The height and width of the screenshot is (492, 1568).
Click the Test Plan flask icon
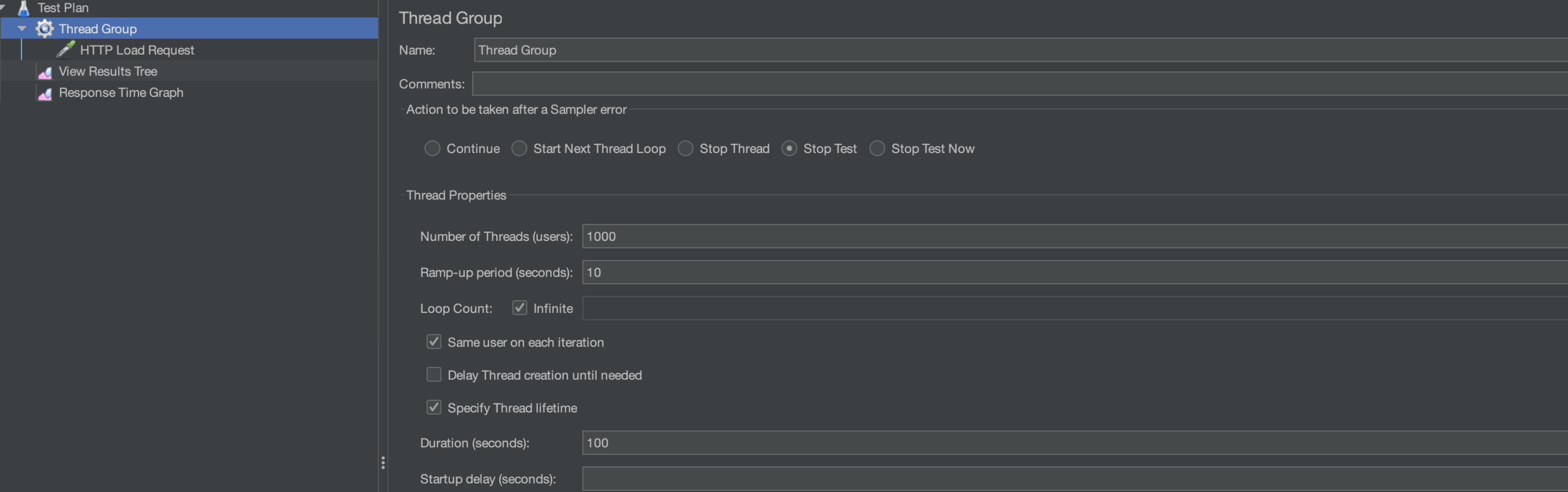[x=24, y=8]
